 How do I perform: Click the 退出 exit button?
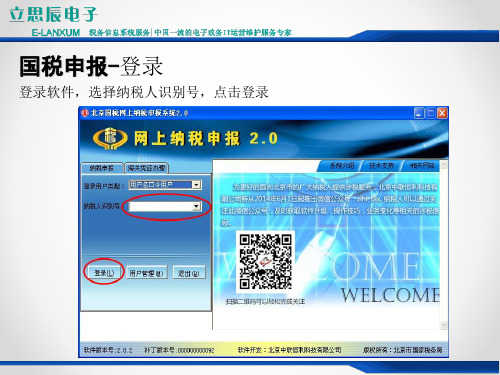click(x=189, y=273)
